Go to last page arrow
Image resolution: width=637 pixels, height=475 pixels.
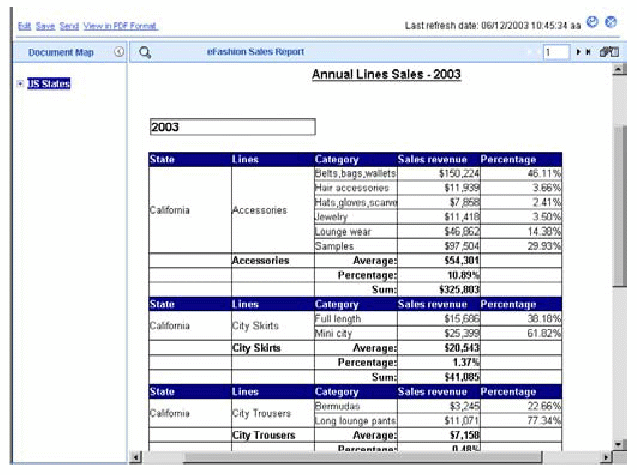tap(587, 52)
